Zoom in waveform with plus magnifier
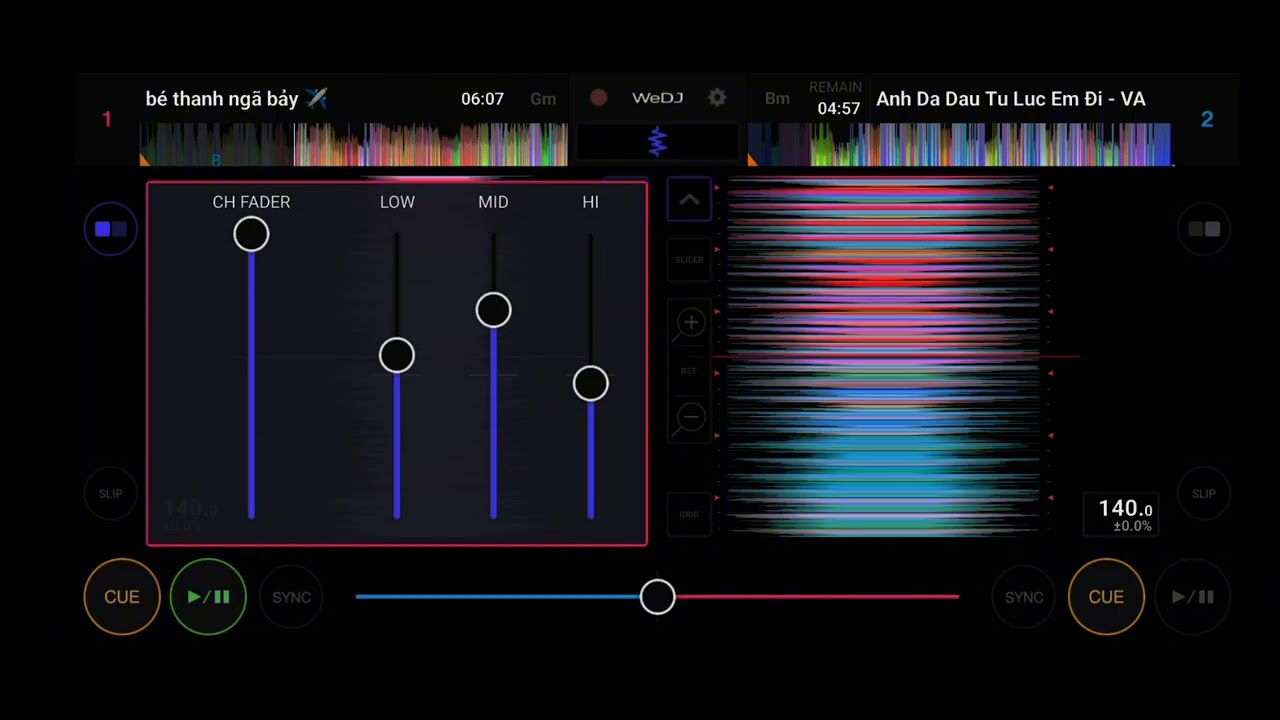Image resolution: width=1280 pixels, height=720 pixels. 690,323
